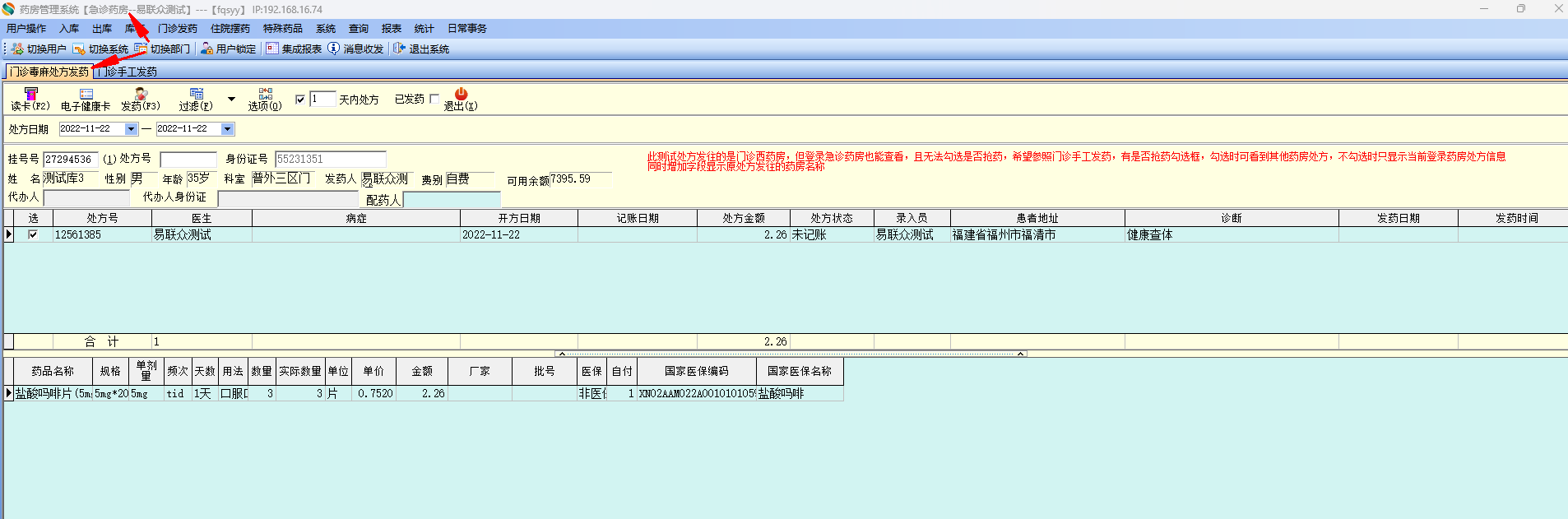
Task: Open the 用户操作 menu
Action: (26, 29)
